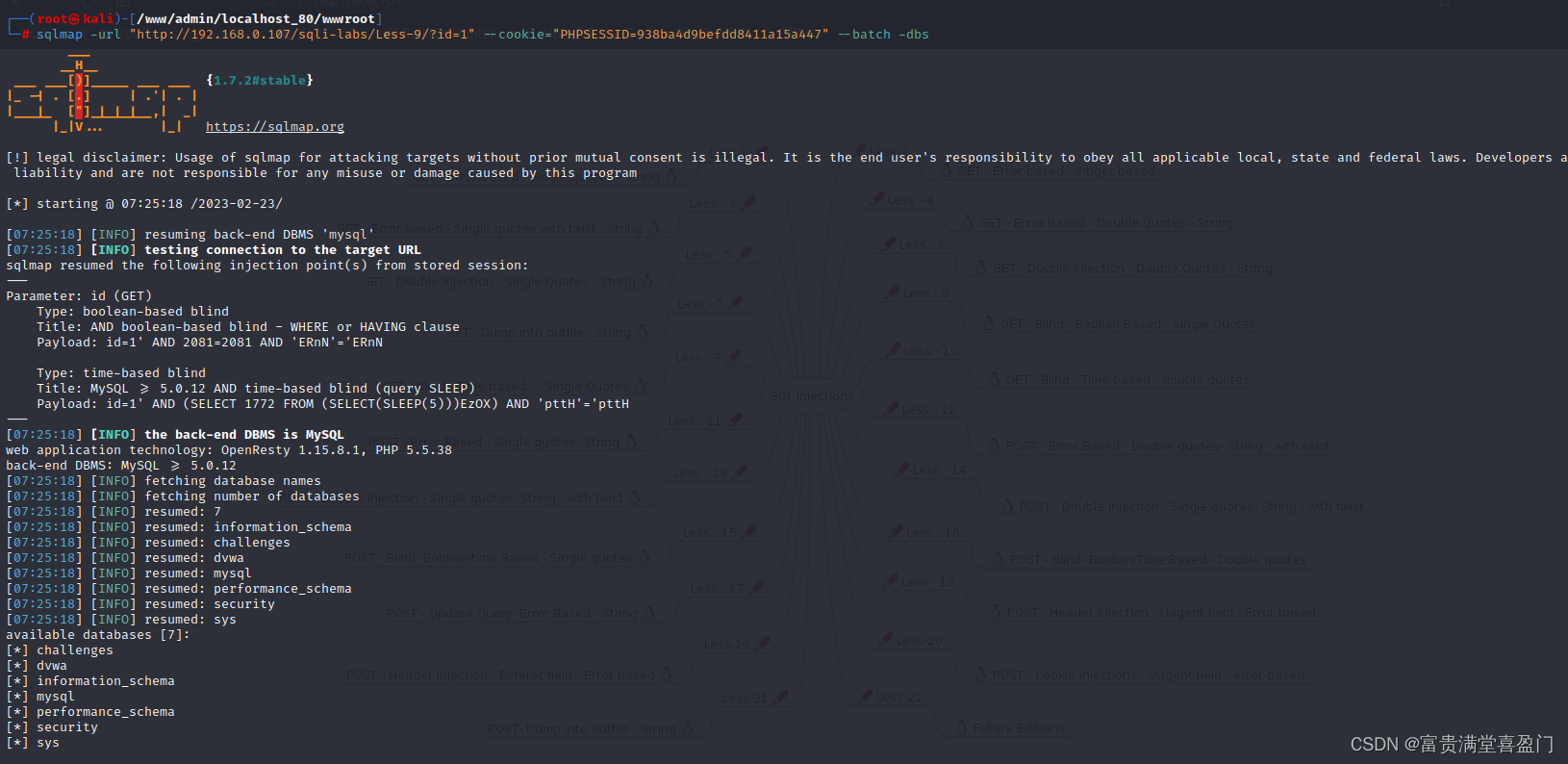Click the 'WHERE or HAVING clause' title line
1568x764 pixels.
point(248,327)
